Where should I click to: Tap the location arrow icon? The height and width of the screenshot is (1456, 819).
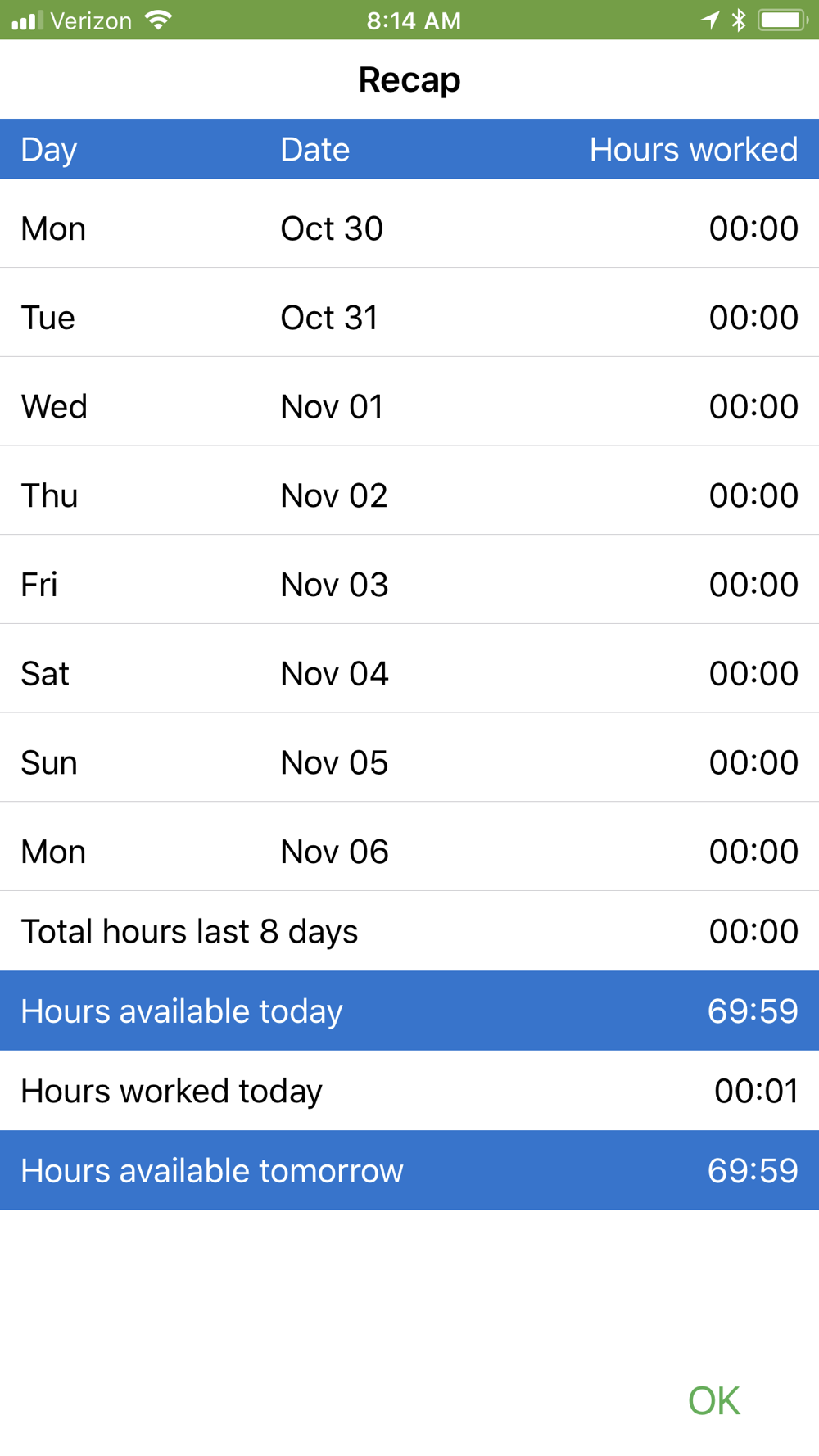coord(710,20)
